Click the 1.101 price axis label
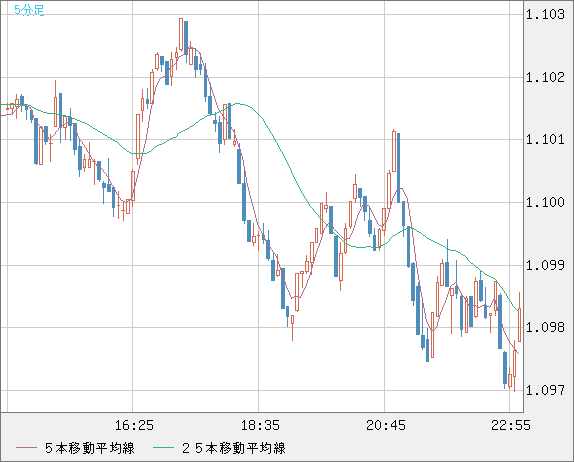This screenshot has height=462, width=574. click(545, 139)
